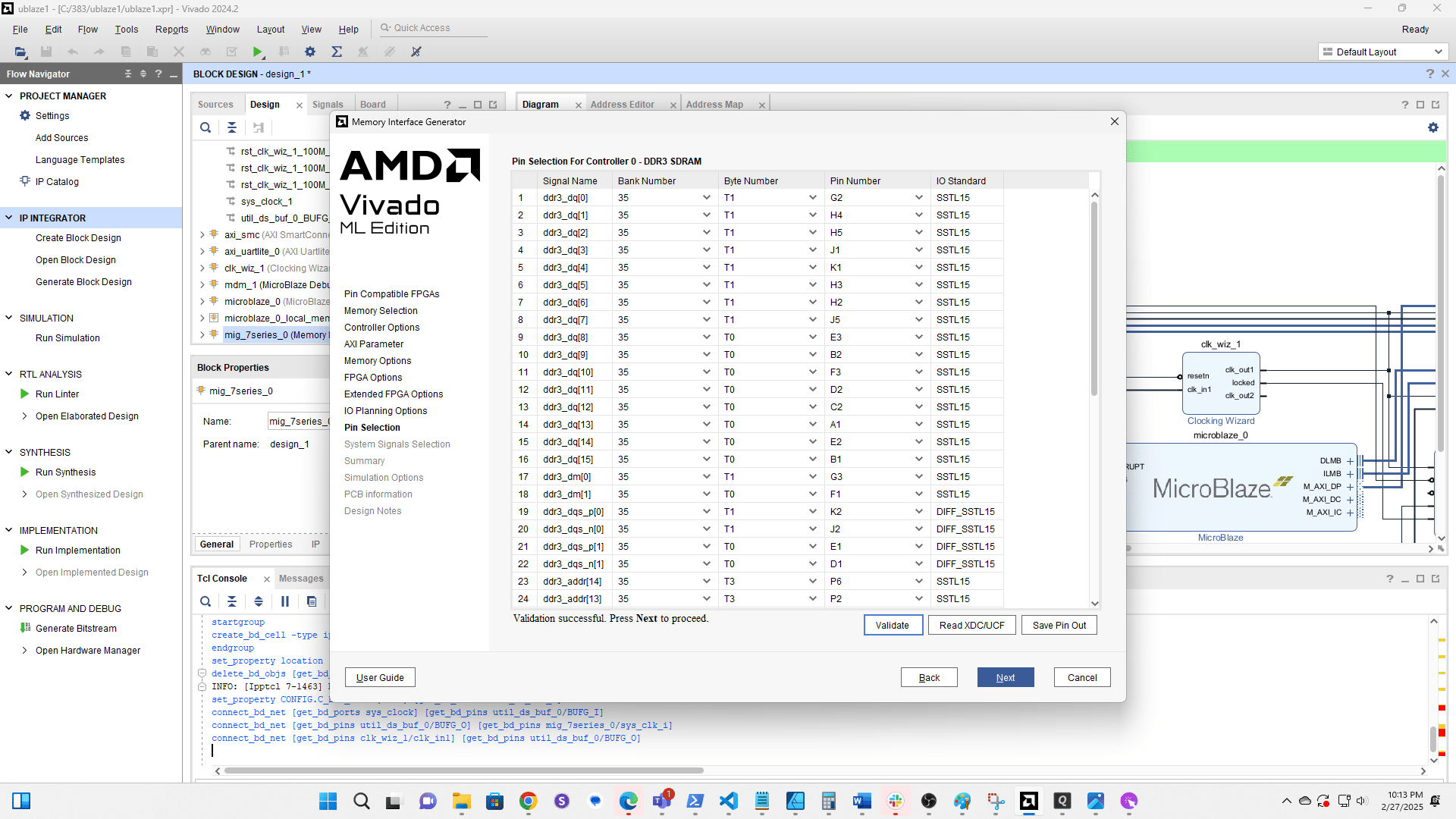Open Bank Number dropdown for ddr3_dq[5]
Screen dimensions: 1456x819
pyautogui.click(x=706, y=285)
